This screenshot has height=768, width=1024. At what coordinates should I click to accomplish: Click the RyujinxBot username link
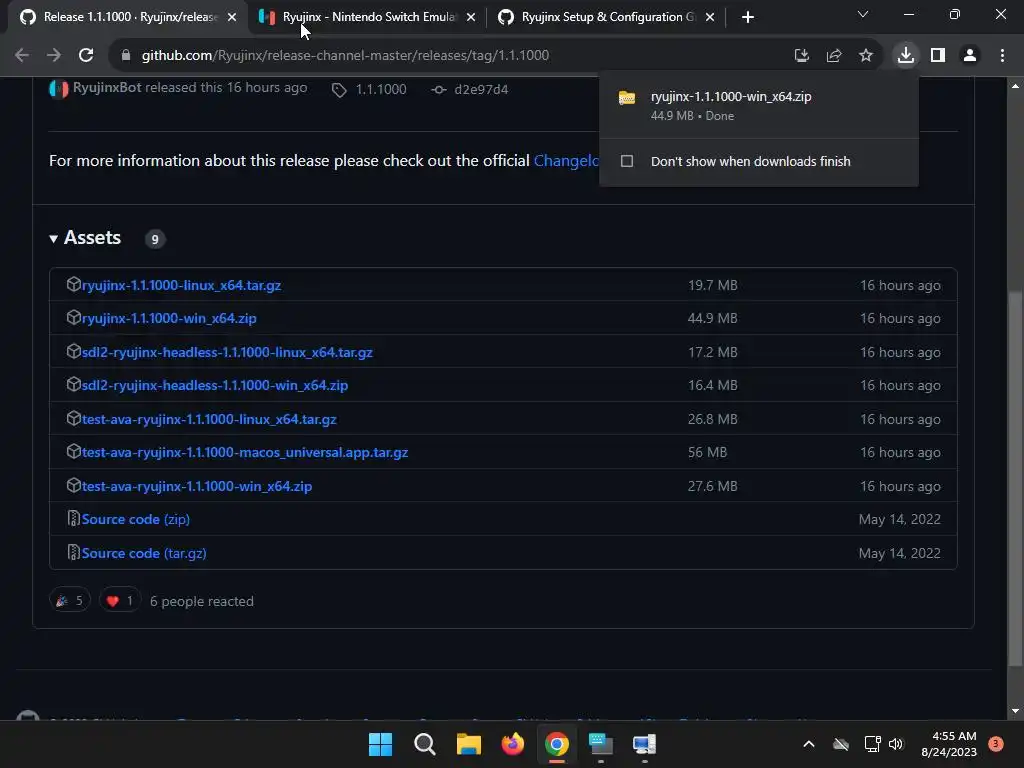(107, 88)
